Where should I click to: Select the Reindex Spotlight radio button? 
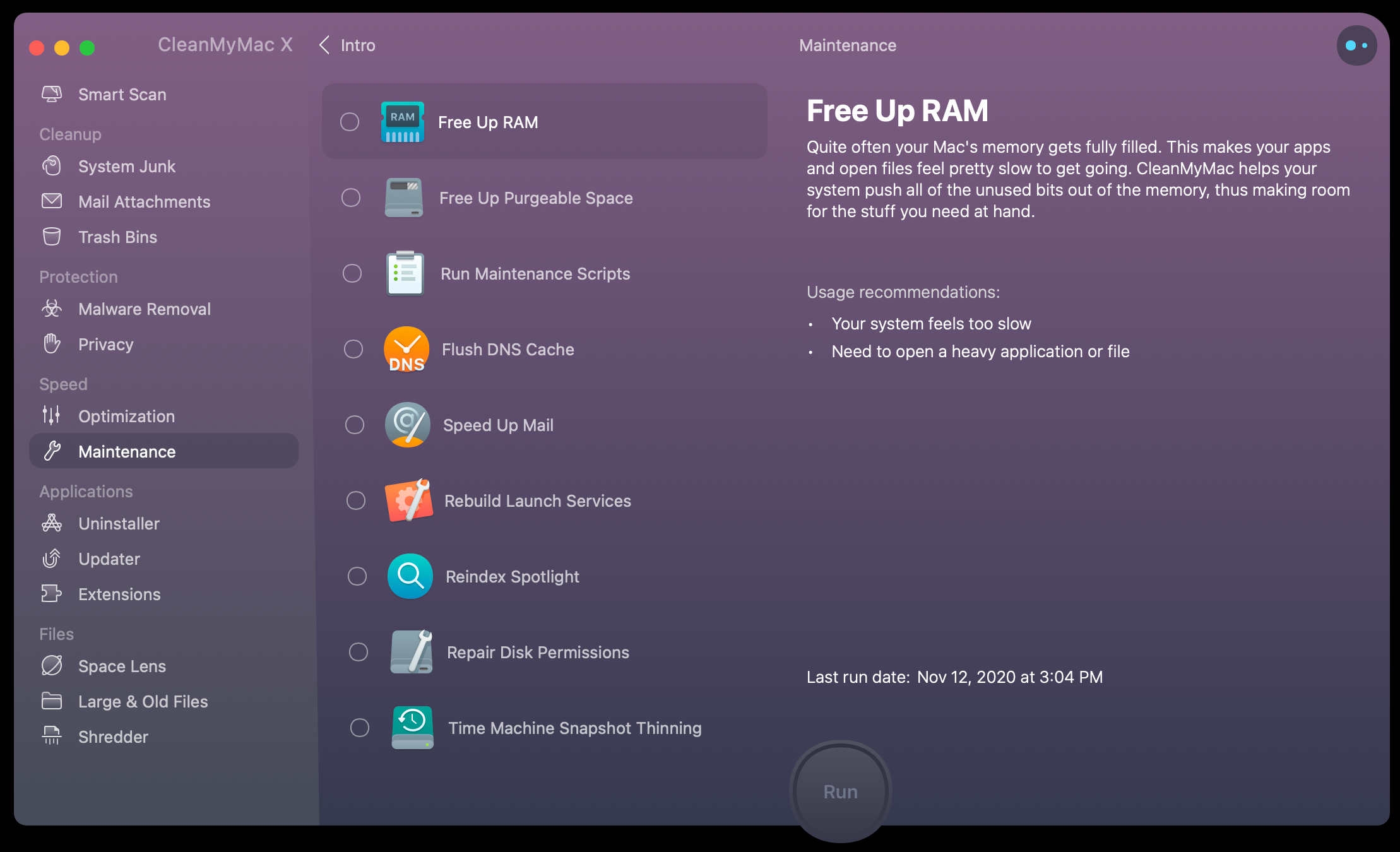[x=356, y=576]
